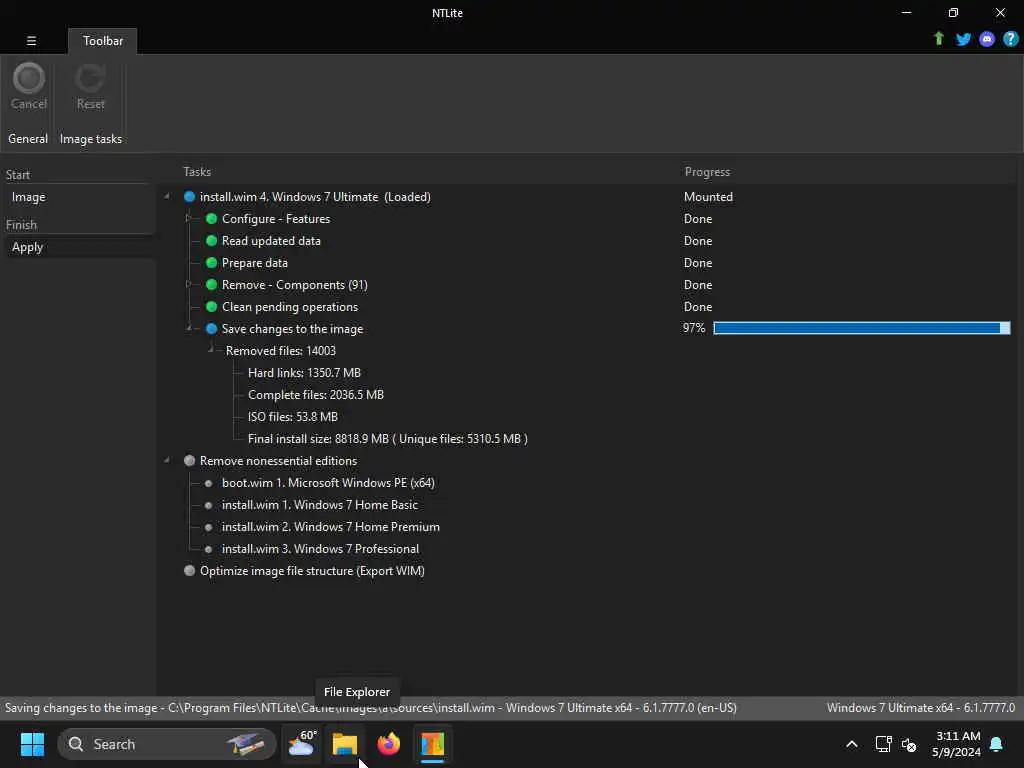The height and width of the screenshot is (768, 1024).
Task: Open File Explorer from the taskbar
Action: point(345,744)
